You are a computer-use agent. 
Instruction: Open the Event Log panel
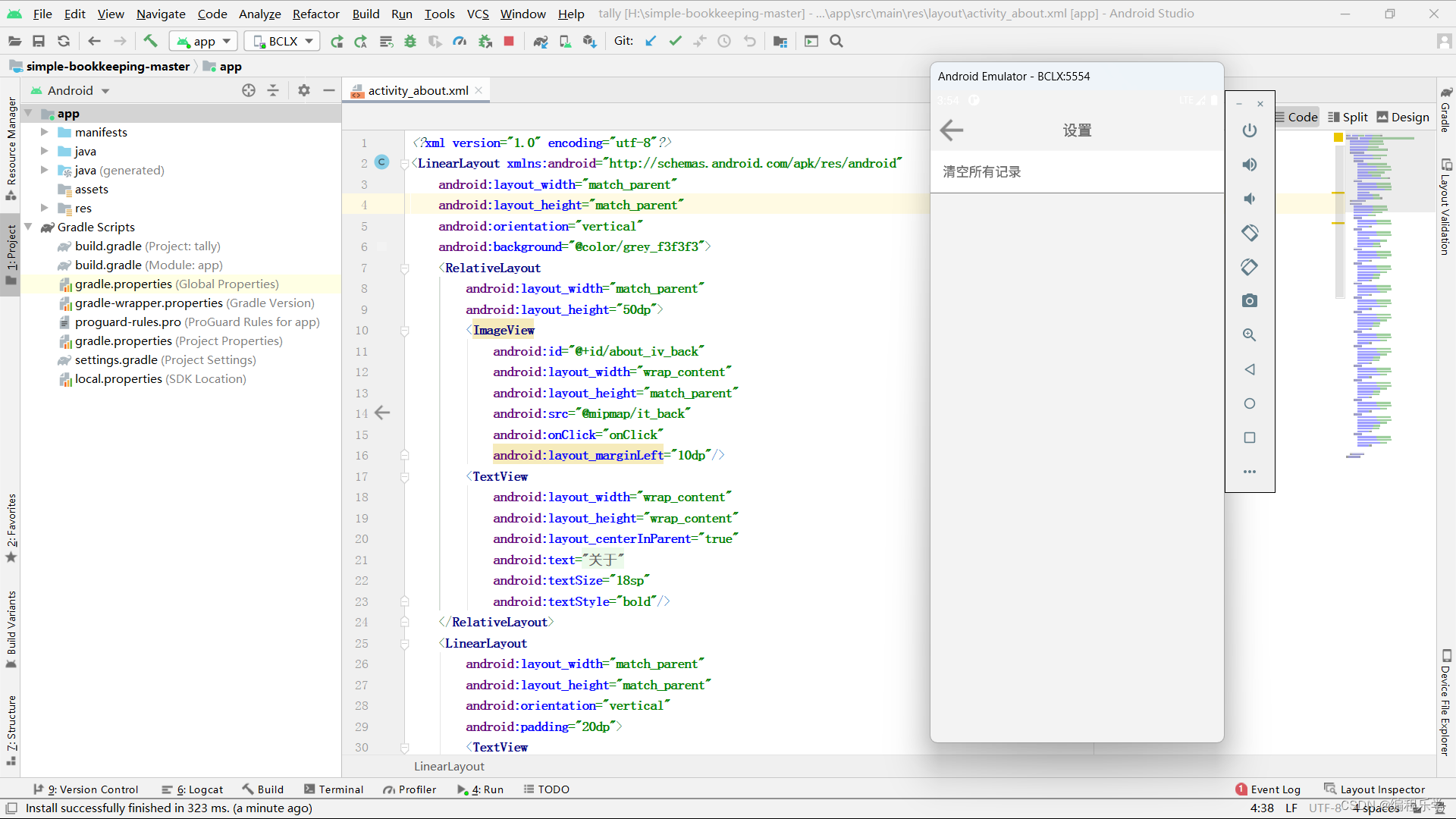pyautogui.click(x=1268, y=789)
